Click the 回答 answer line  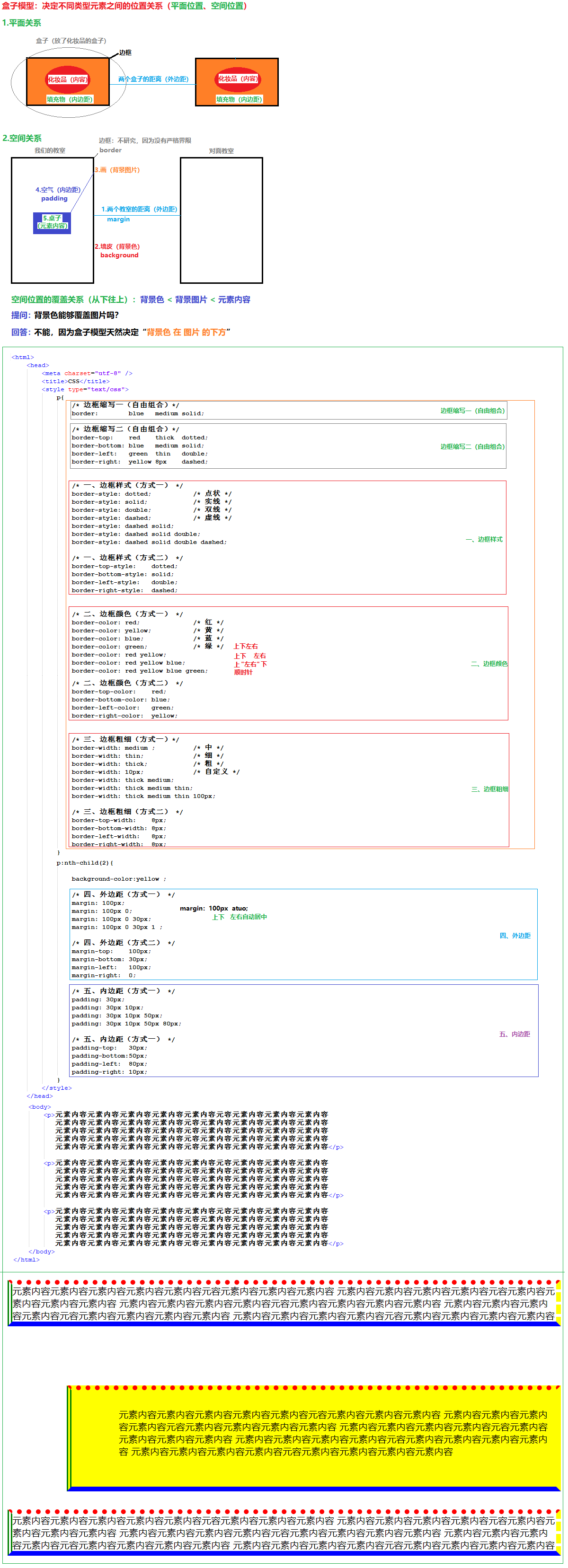point(121,333)
